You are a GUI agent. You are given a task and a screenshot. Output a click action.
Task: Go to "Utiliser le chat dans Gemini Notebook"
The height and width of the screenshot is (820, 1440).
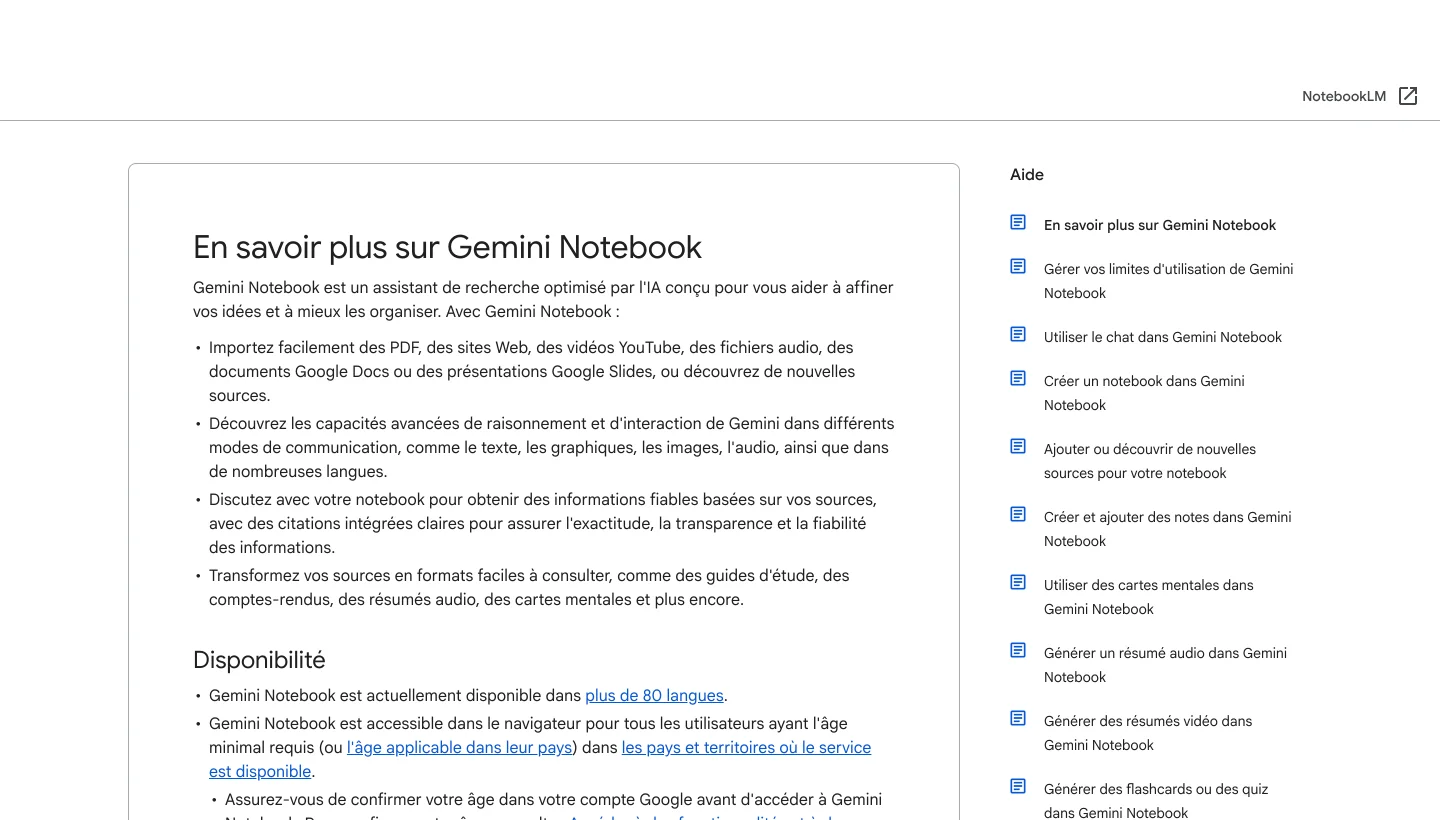[1163, 337]
